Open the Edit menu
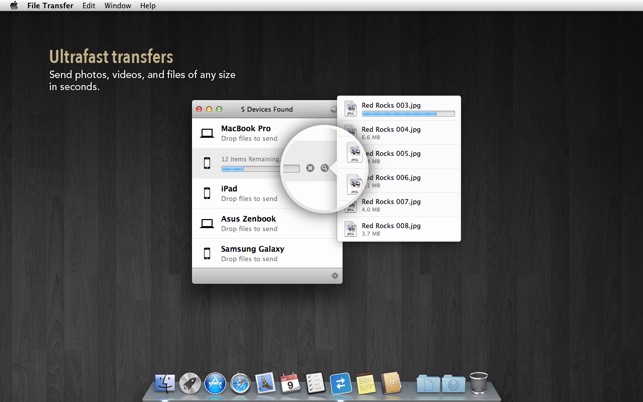The height and width of the screenshot is (402, 643). coord(89,6)
